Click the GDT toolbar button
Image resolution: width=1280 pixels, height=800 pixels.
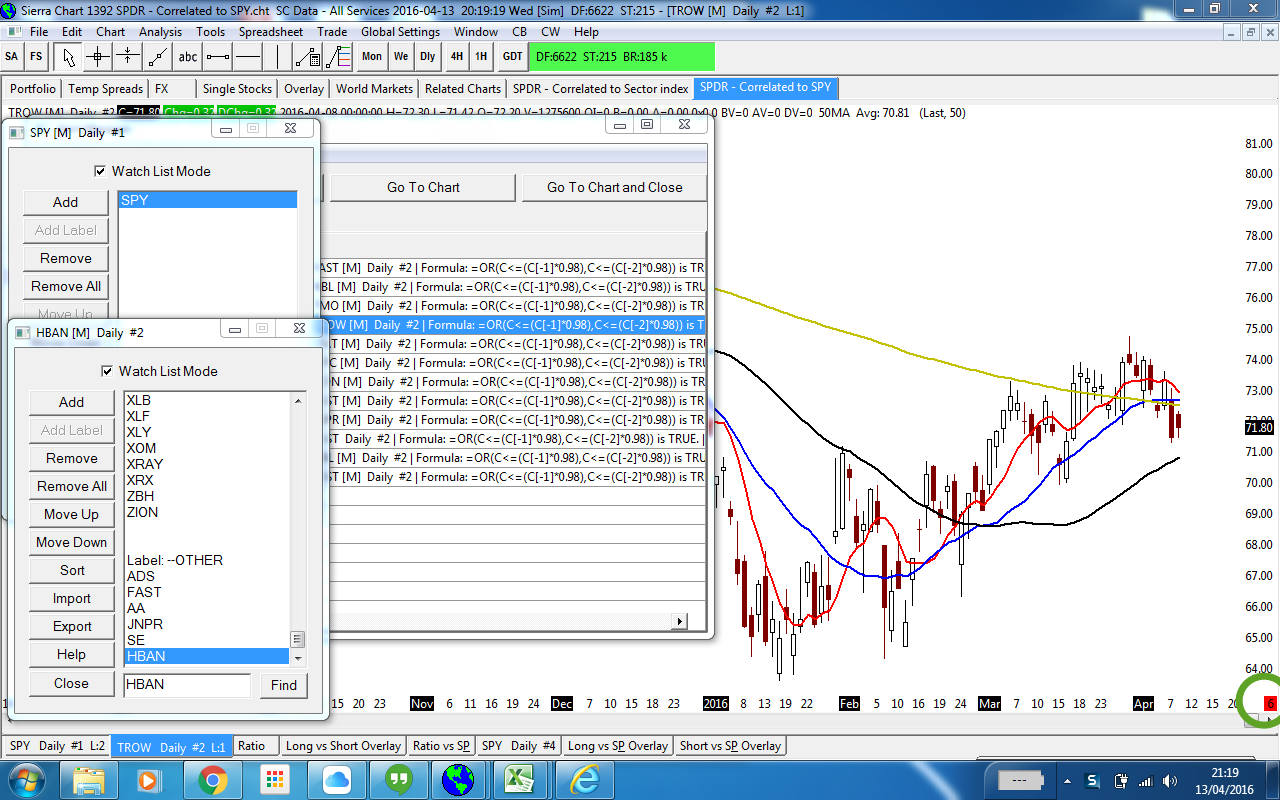point(512,56)
